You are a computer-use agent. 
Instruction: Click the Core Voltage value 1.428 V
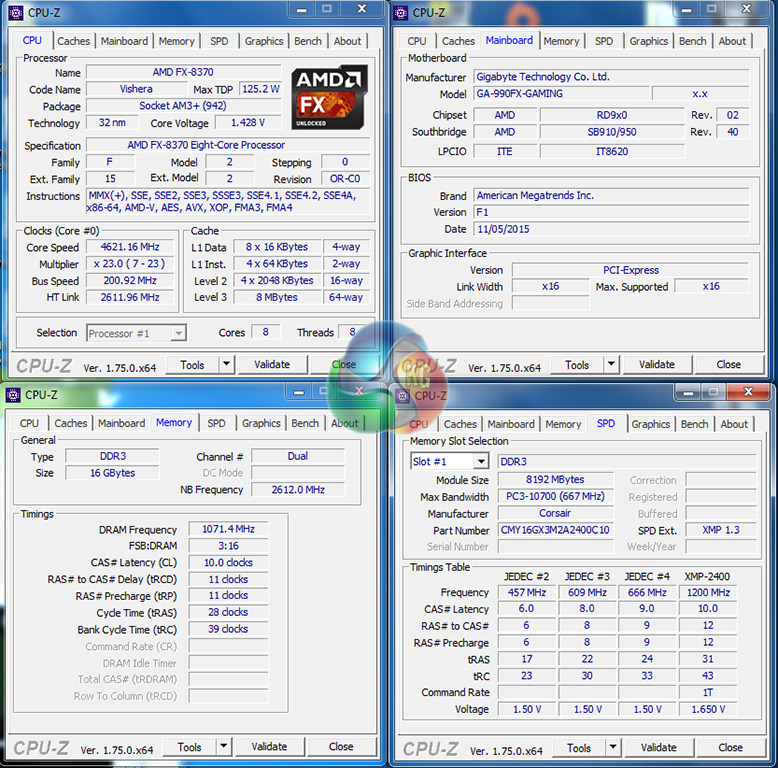pos(248,123)
